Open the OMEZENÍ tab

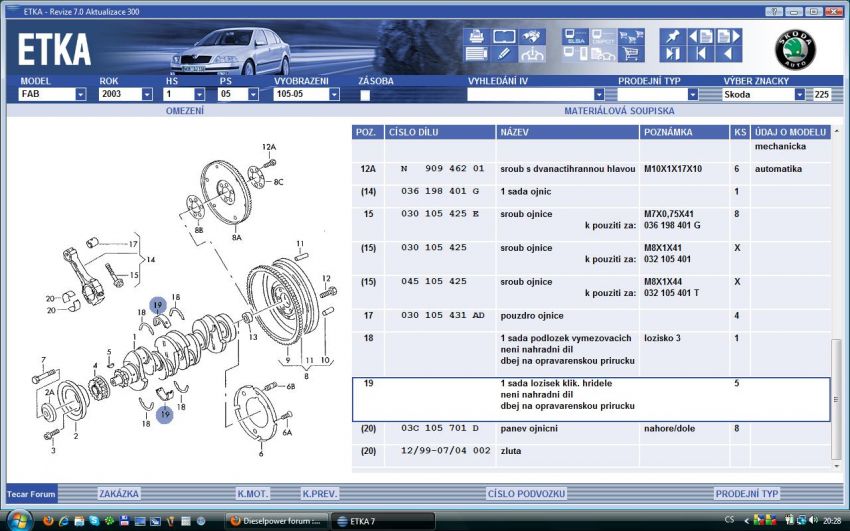click(x=185, y=111)
